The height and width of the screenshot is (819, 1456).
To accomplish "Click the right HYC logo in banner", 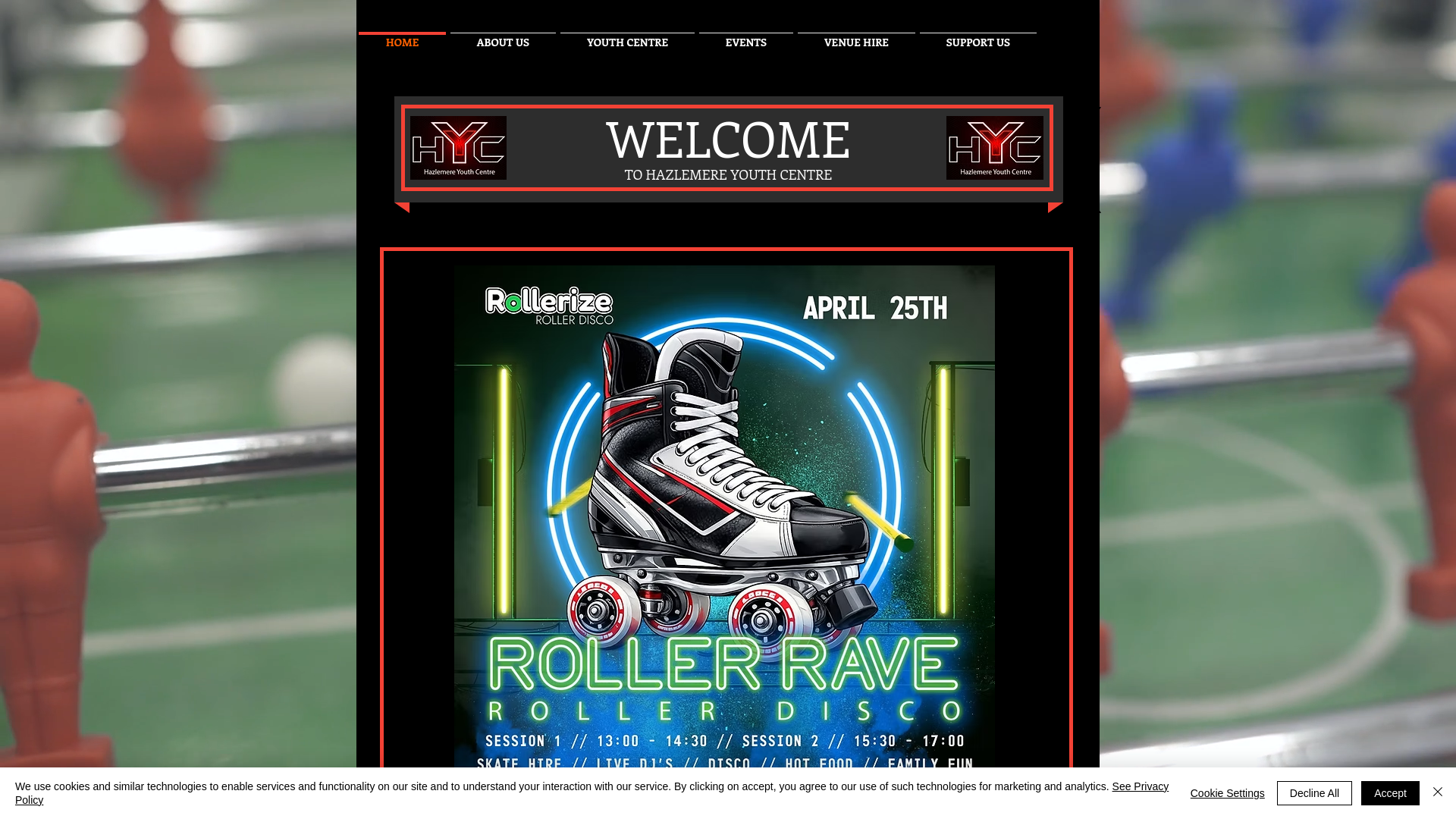I will 994,148.
